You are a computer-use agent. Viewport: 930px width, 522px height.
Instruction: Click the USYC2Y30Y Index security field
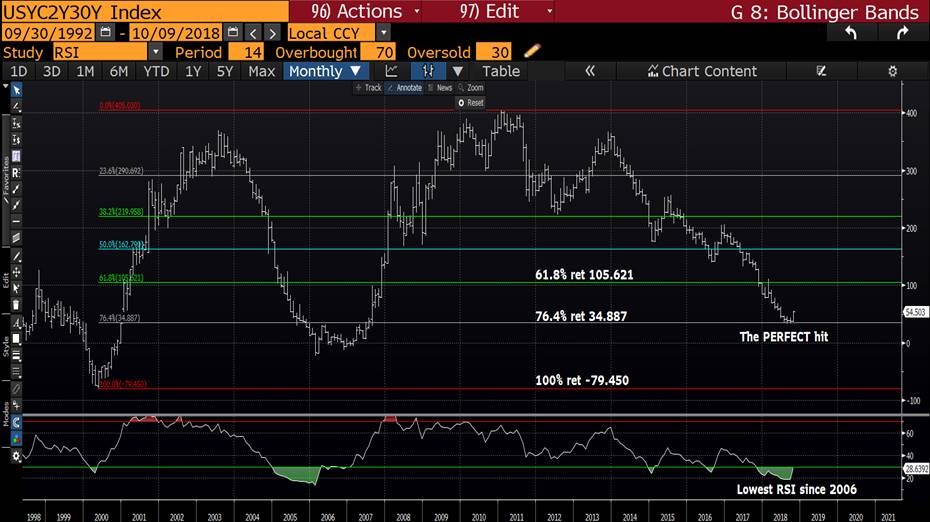coord(145,11)
